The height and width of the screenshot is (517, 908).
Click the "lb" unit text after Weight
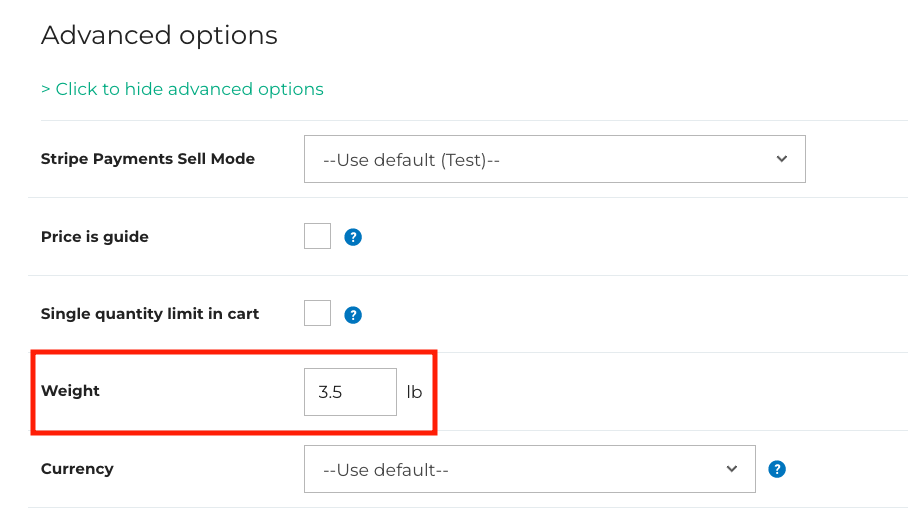(x=414, y=392)
